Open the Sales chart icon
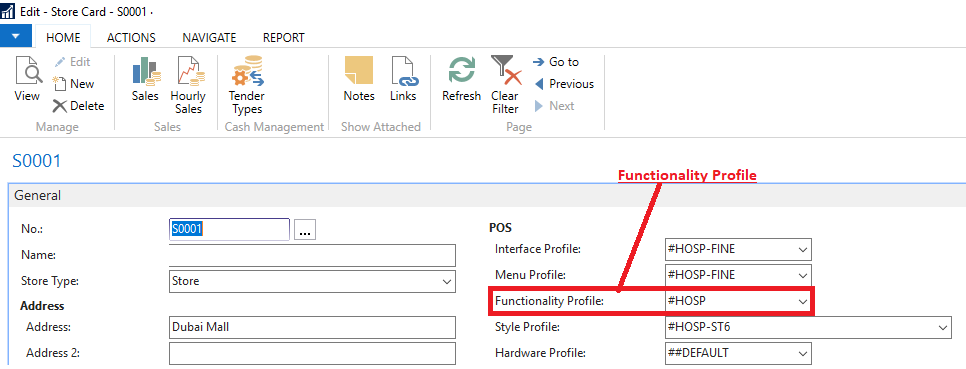 pyautogui.click(x=146, y=70)
